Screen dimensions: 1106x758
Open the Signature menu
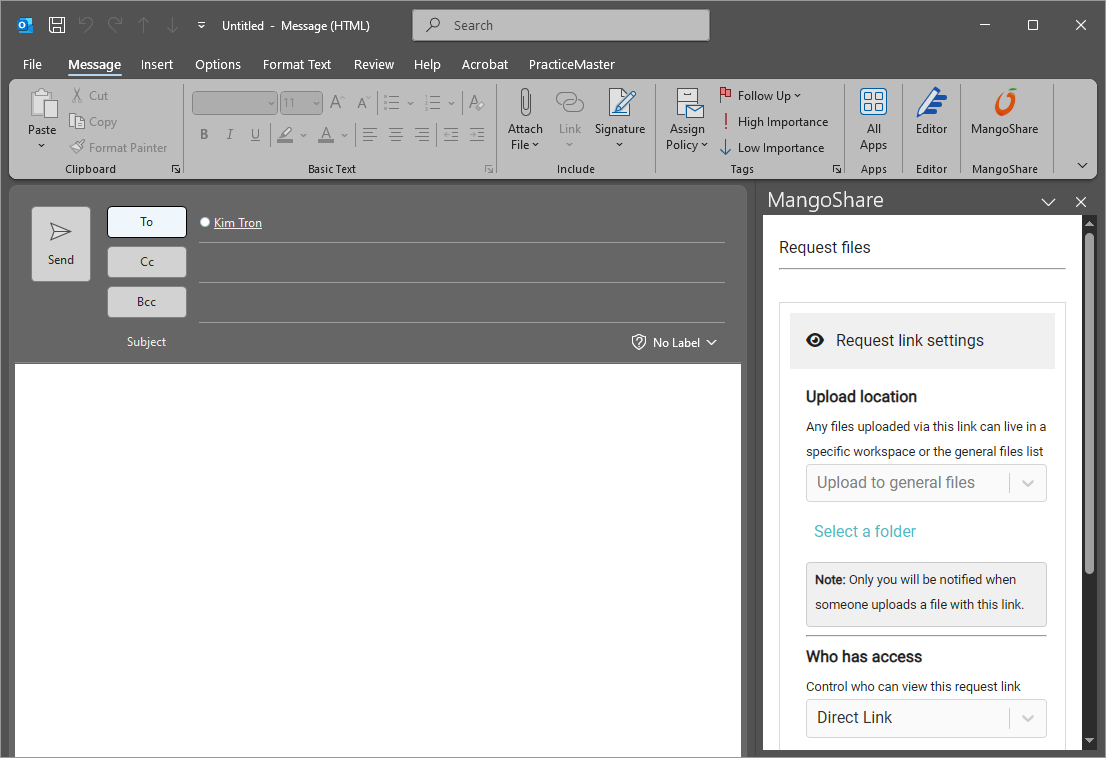click(x=620, y=119)
